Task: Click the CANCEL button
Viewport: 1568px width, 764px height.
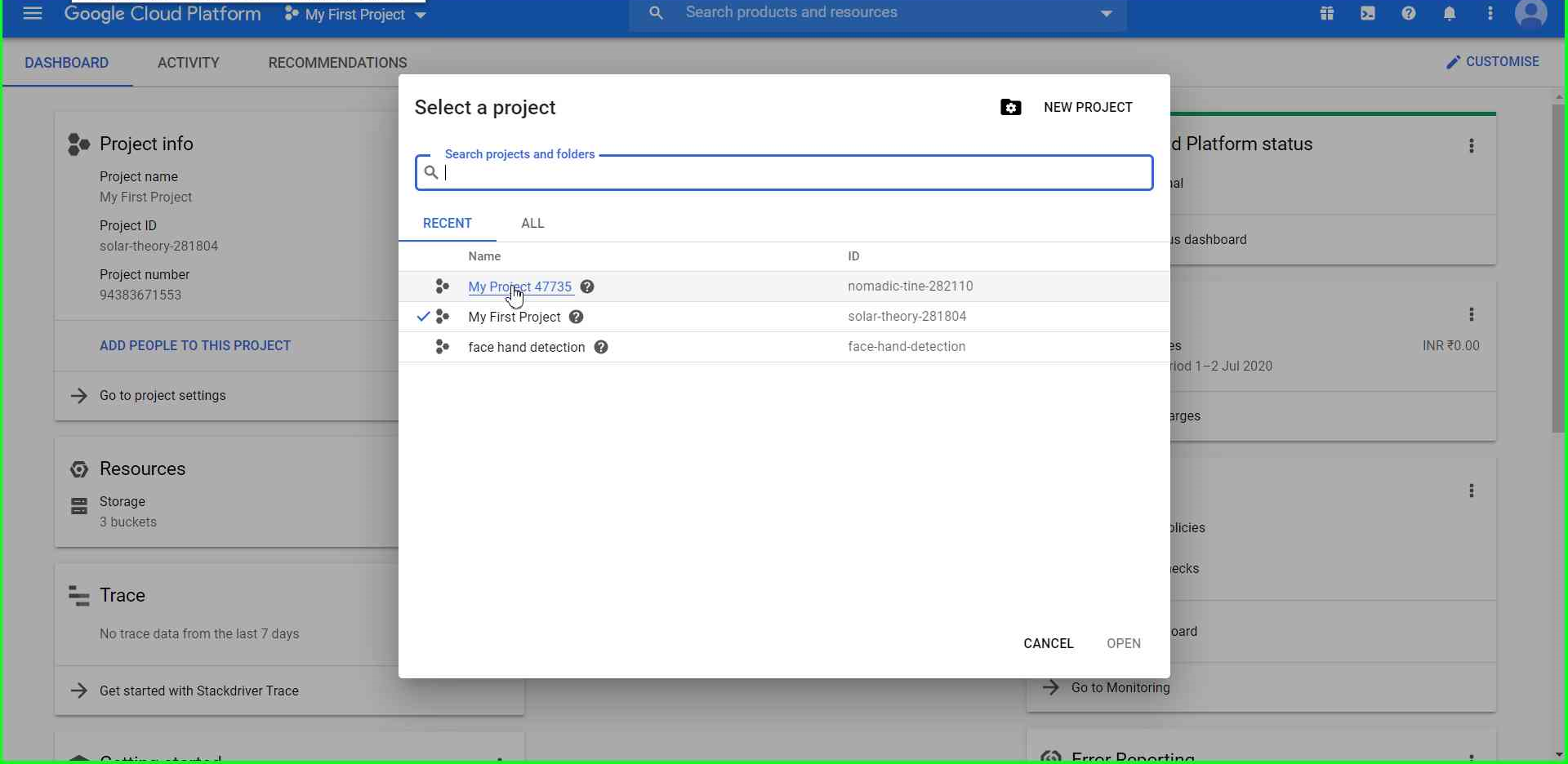Action: tap(1048, 643)
